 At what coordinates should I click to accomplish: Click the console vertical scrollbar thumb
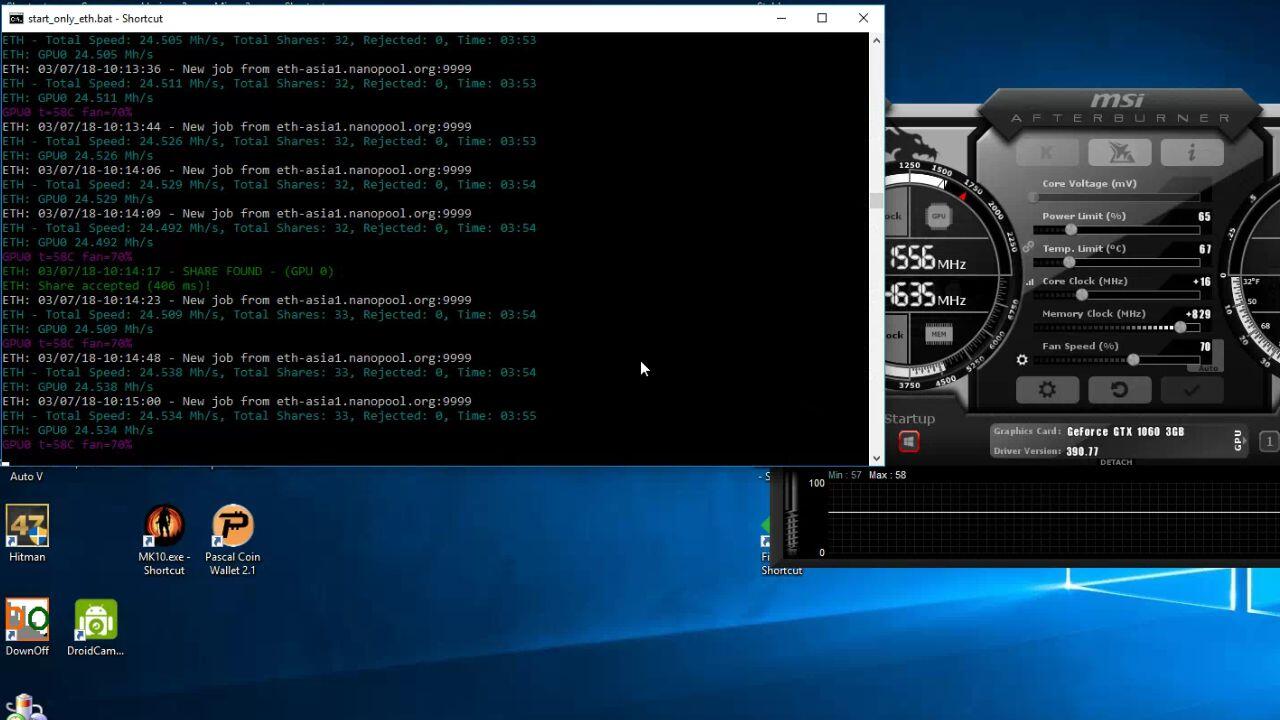click(876, 200)
